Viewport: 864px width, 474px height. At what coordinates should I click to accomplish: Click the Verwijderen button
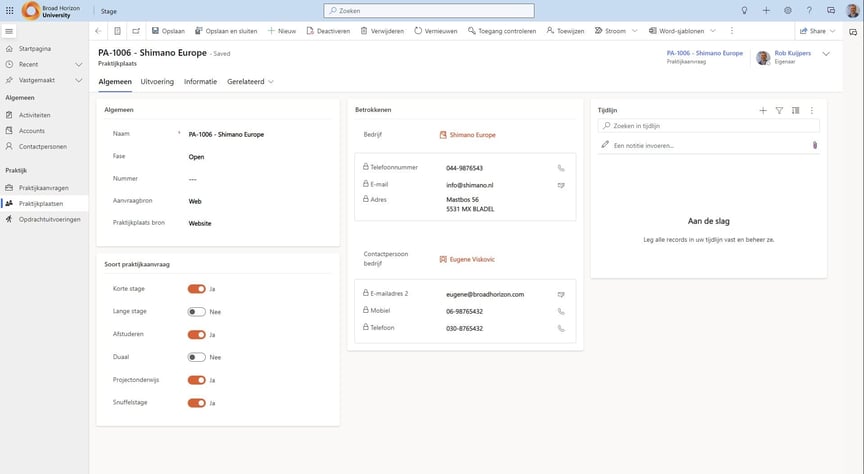(x=382, y=31)
